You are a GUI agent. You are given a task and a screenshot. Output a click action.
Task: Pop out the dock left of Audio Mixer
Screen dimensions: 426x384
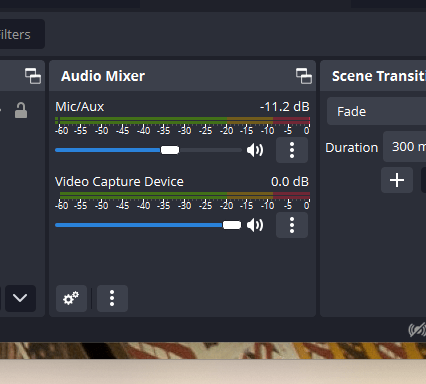(33, 76)
